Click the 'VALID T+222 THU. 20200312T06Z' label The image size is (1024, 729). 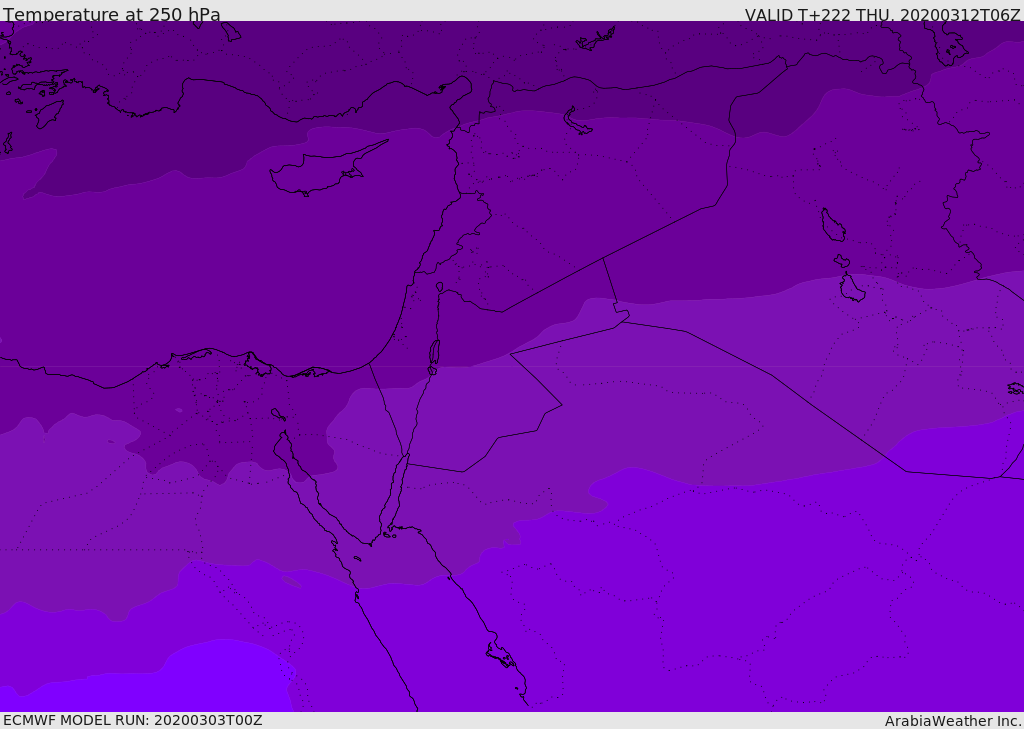pos(882,15)
